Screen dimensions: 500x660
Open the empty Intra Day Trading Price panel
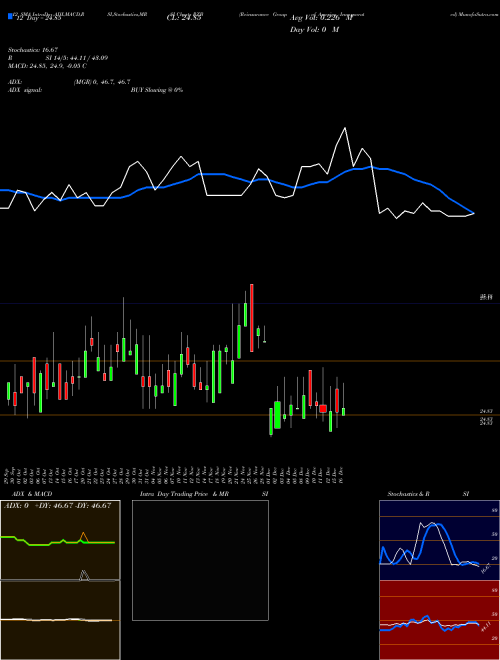200,560
